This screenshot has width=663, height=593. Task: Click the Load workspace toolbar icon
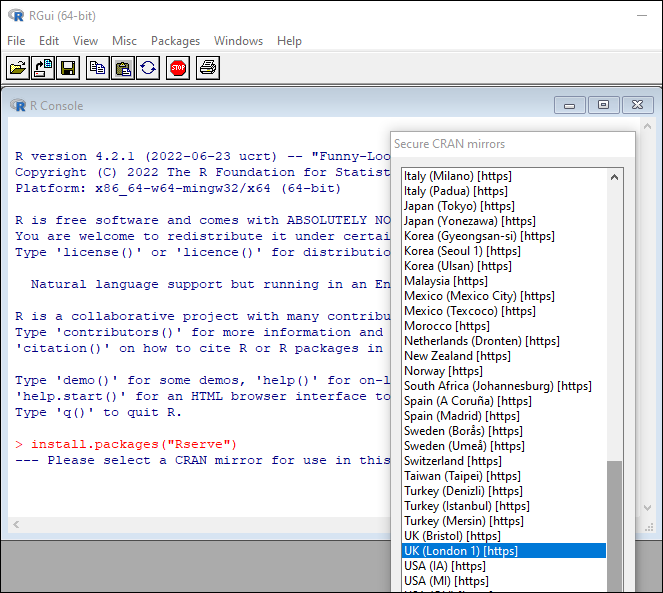pyautogui.click(x=43, y=68)
